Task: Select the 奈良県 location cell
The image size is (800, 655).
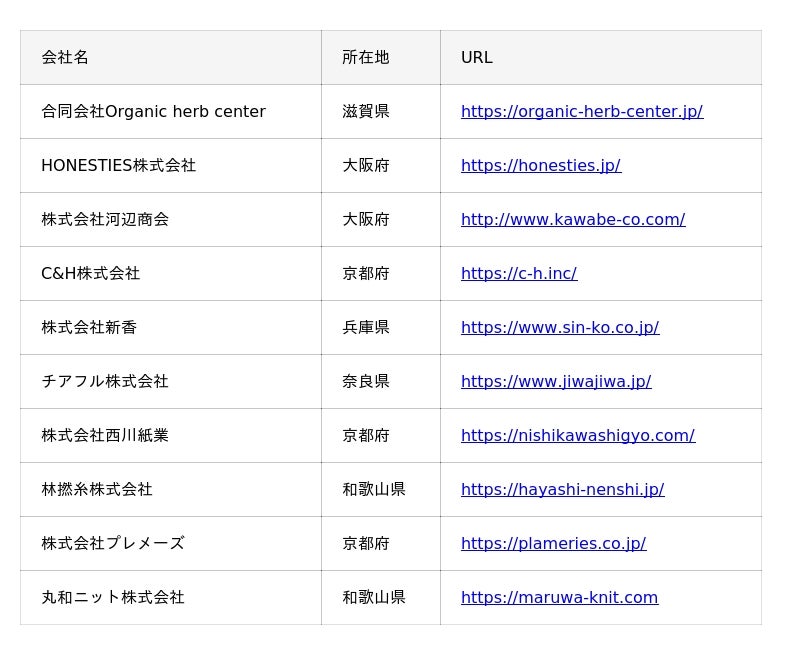Action: 365,382
